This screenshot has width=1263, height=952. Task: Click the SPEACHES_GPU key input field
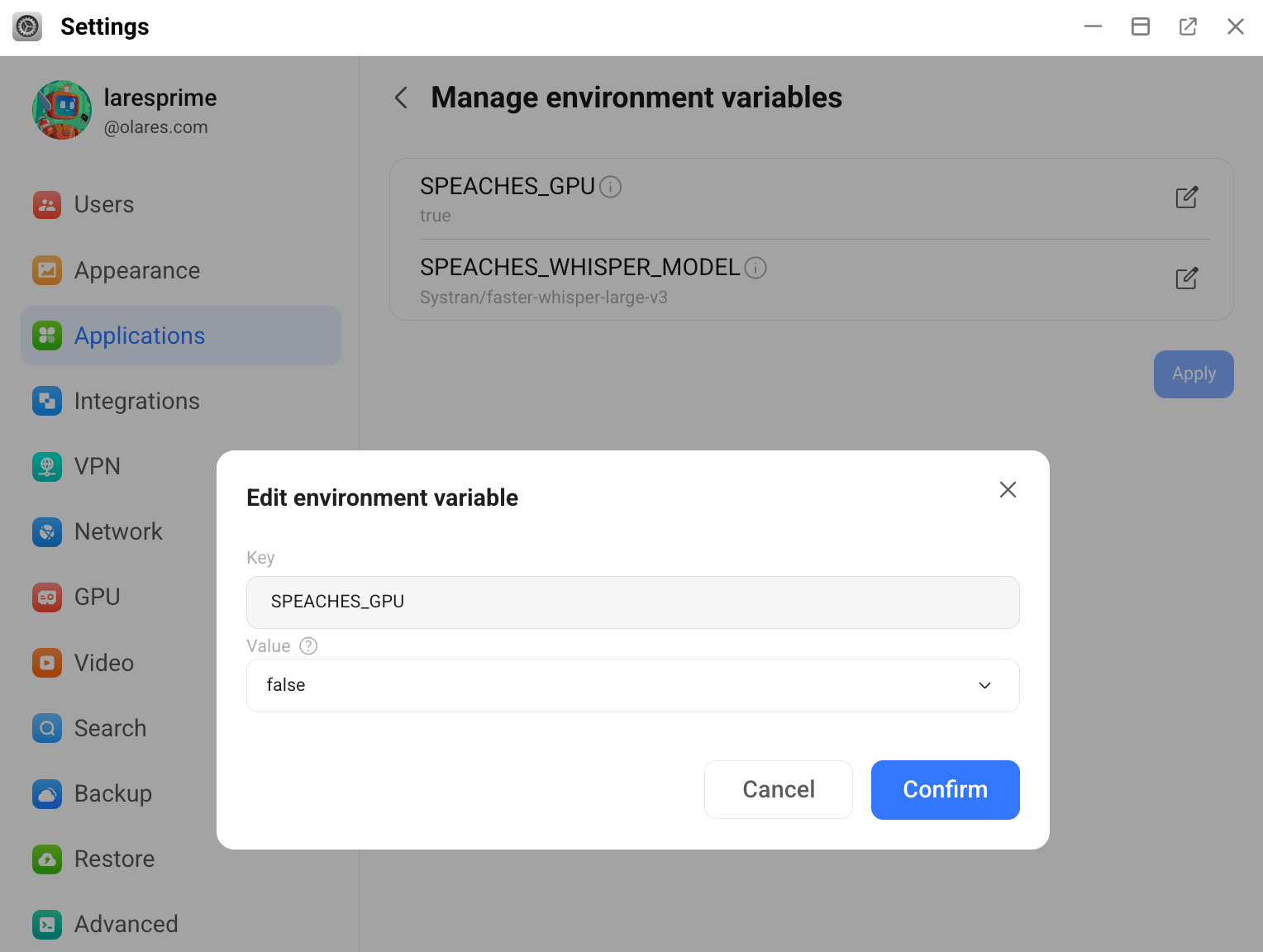pyautogui.click(x=632, y=602)
